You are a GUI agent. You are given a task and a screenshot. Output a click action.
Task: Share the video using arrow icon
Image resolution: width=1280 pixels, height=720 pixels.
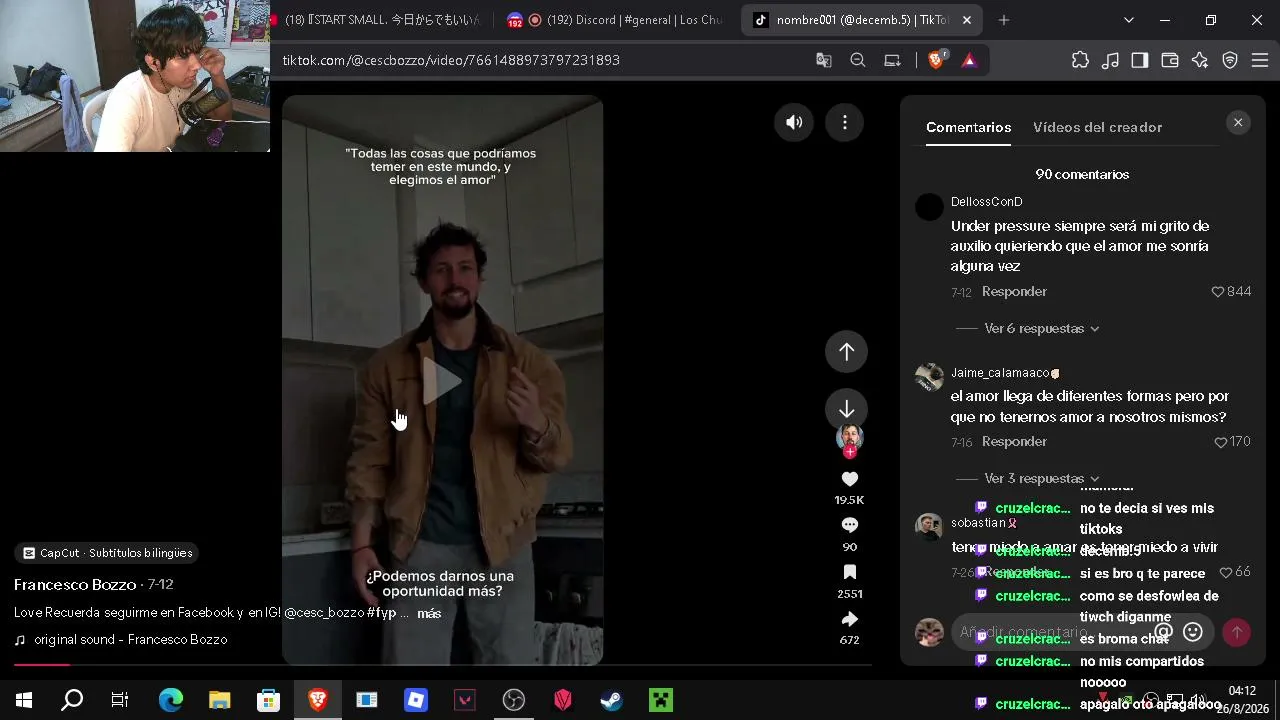pos(850,619)
